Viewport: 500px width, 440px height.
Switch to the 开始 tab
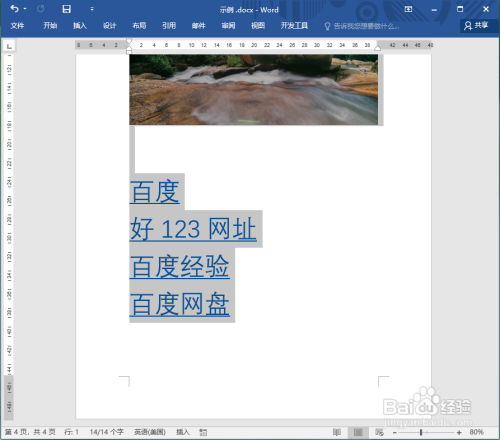50,26
